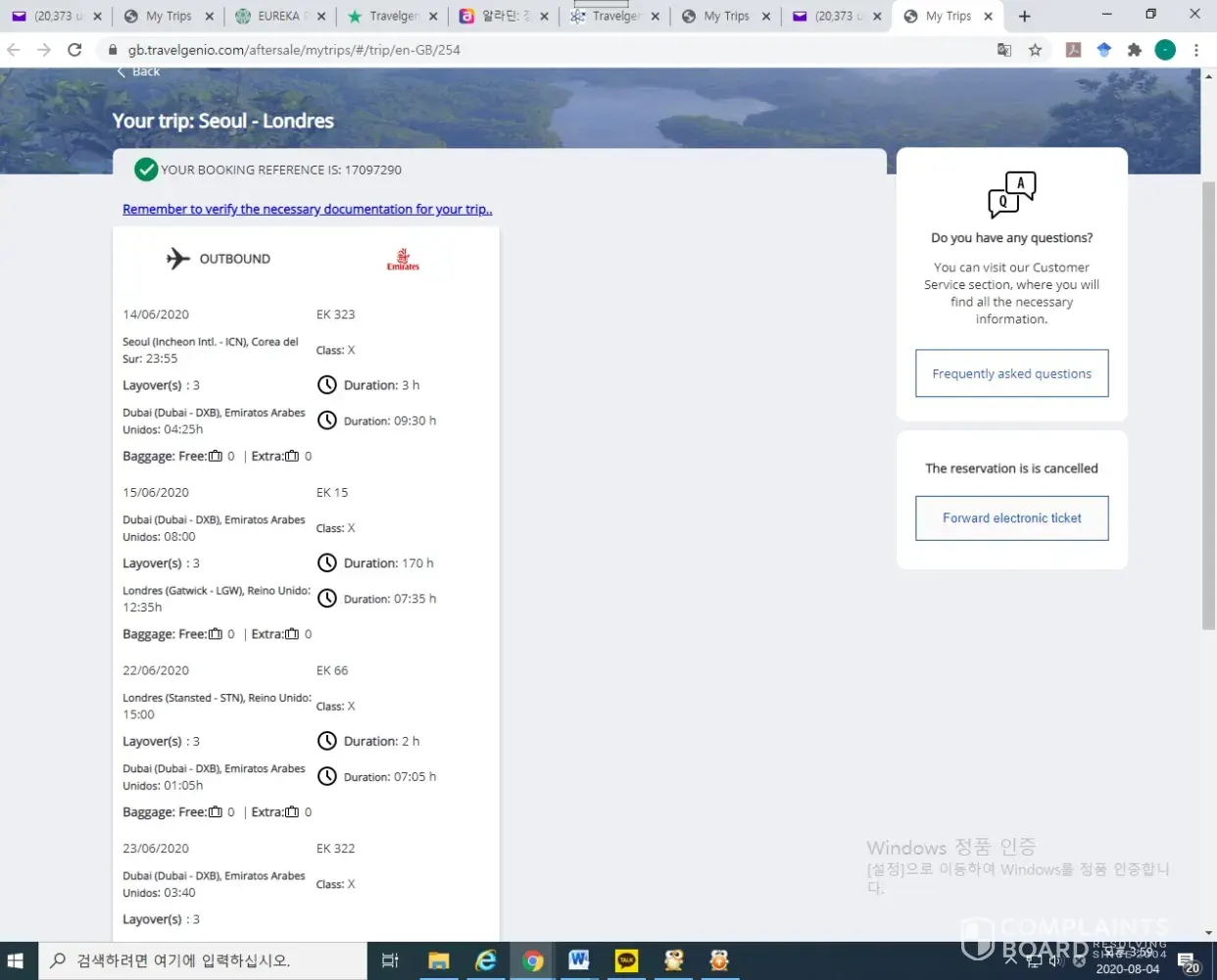Open the Chrome three-dot menu
This screenshot has width=1217, height=980.
tap(1196, 49)
